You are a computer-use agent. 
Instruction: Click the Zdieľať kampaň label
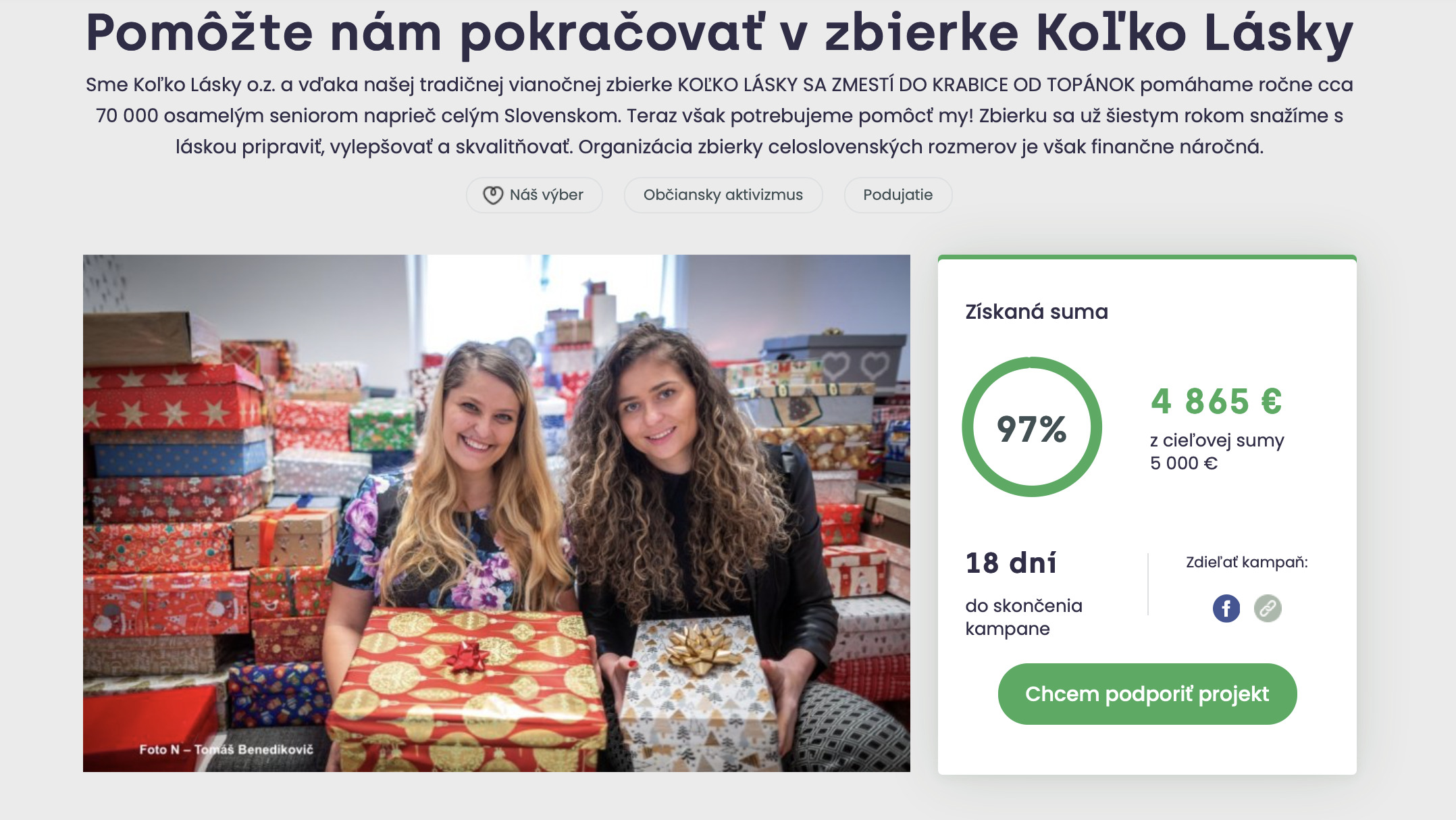coord(1247,562)
